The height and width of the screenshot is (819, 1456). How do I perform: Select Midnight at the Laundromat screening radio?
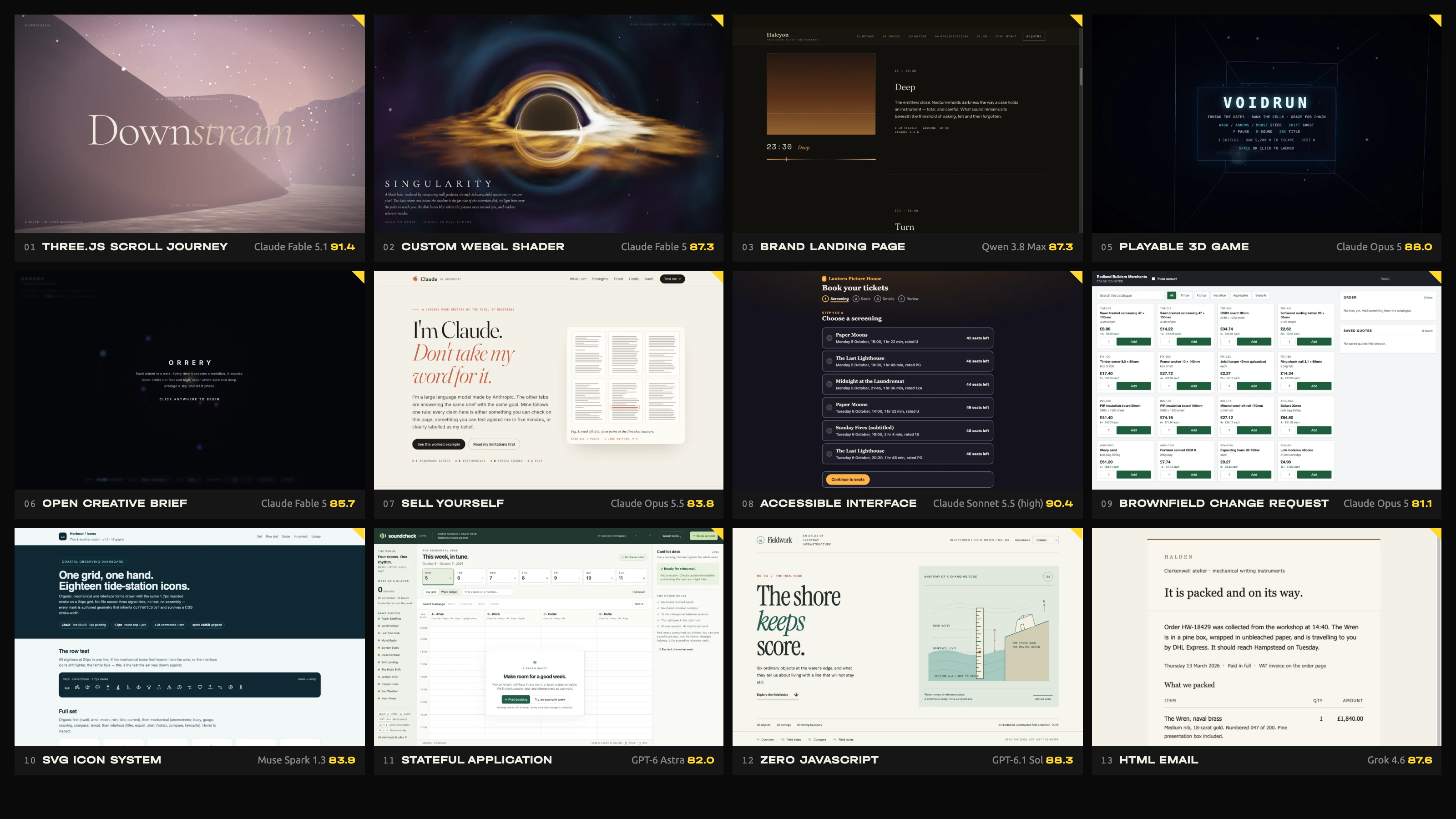click(x=829, y=384)
